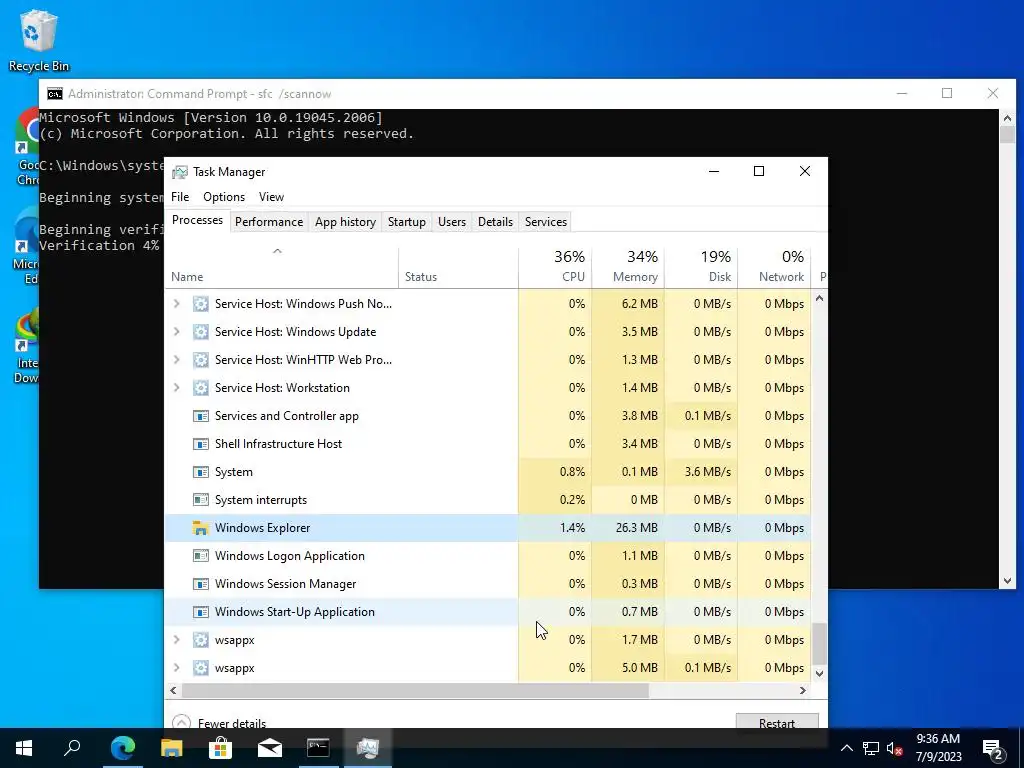Click gear icon of Service Host: Windows Push No...

pos(200,304)
